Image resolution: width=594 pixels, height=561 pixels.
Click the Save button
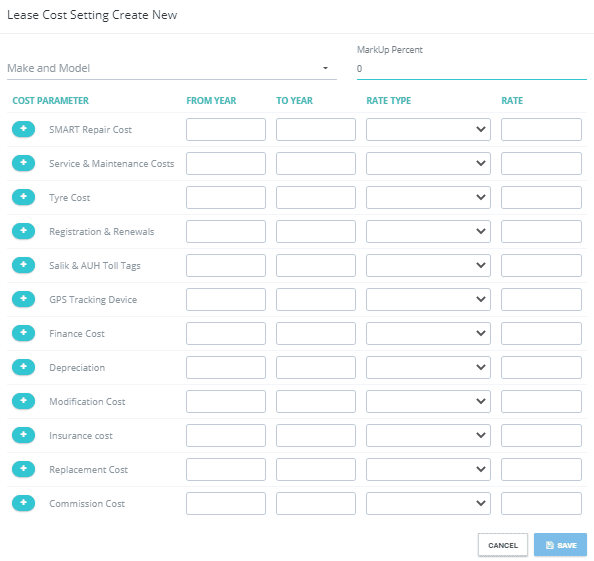tap(560, 545)
